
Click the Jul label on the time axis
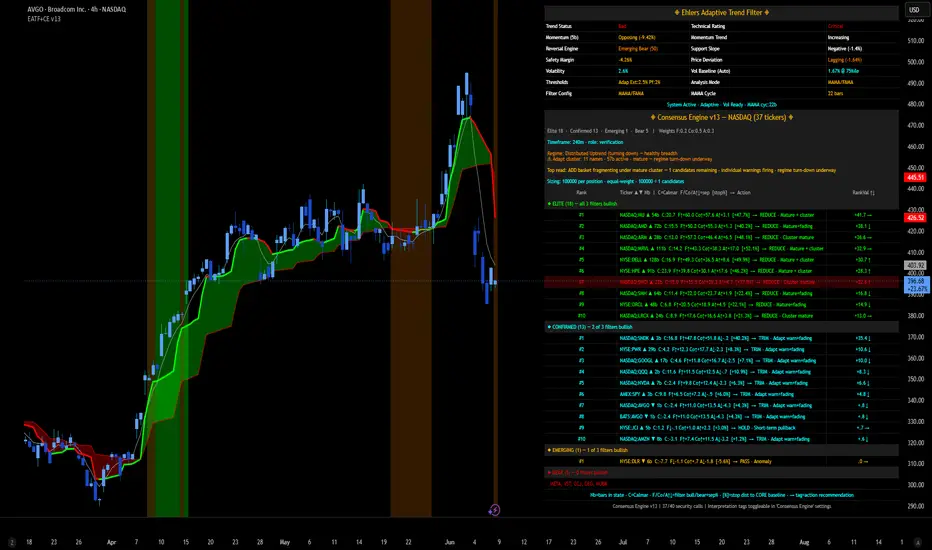623,542
